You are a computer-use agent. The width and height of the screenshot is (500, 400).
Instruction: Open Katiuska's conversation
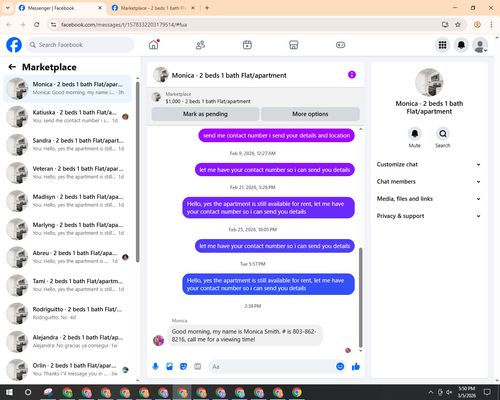click(x=67, y=117)
